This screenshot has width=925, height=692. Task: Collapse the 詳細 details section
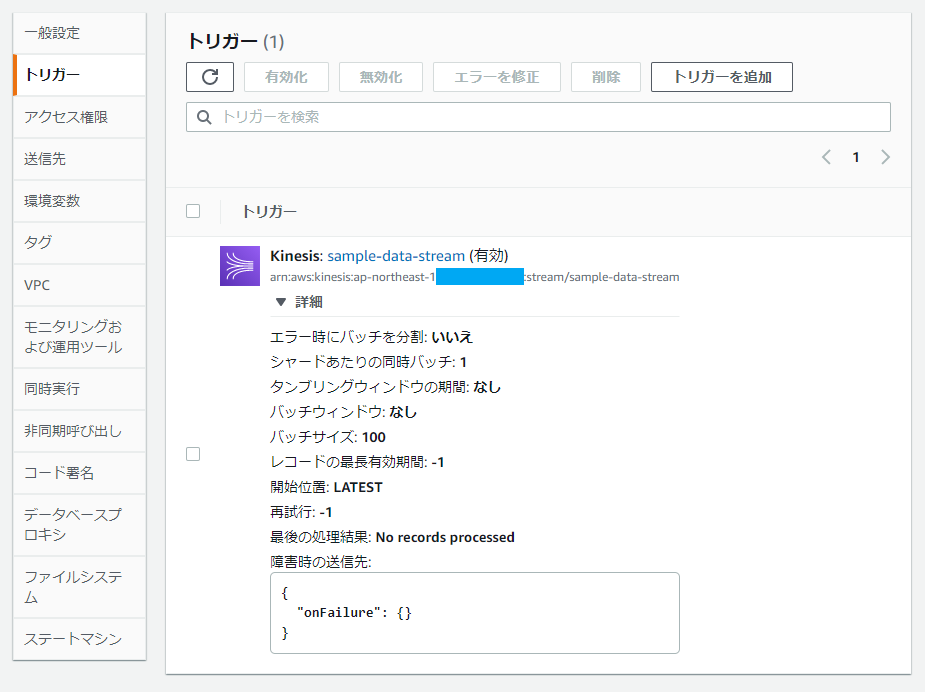(299, 302)
